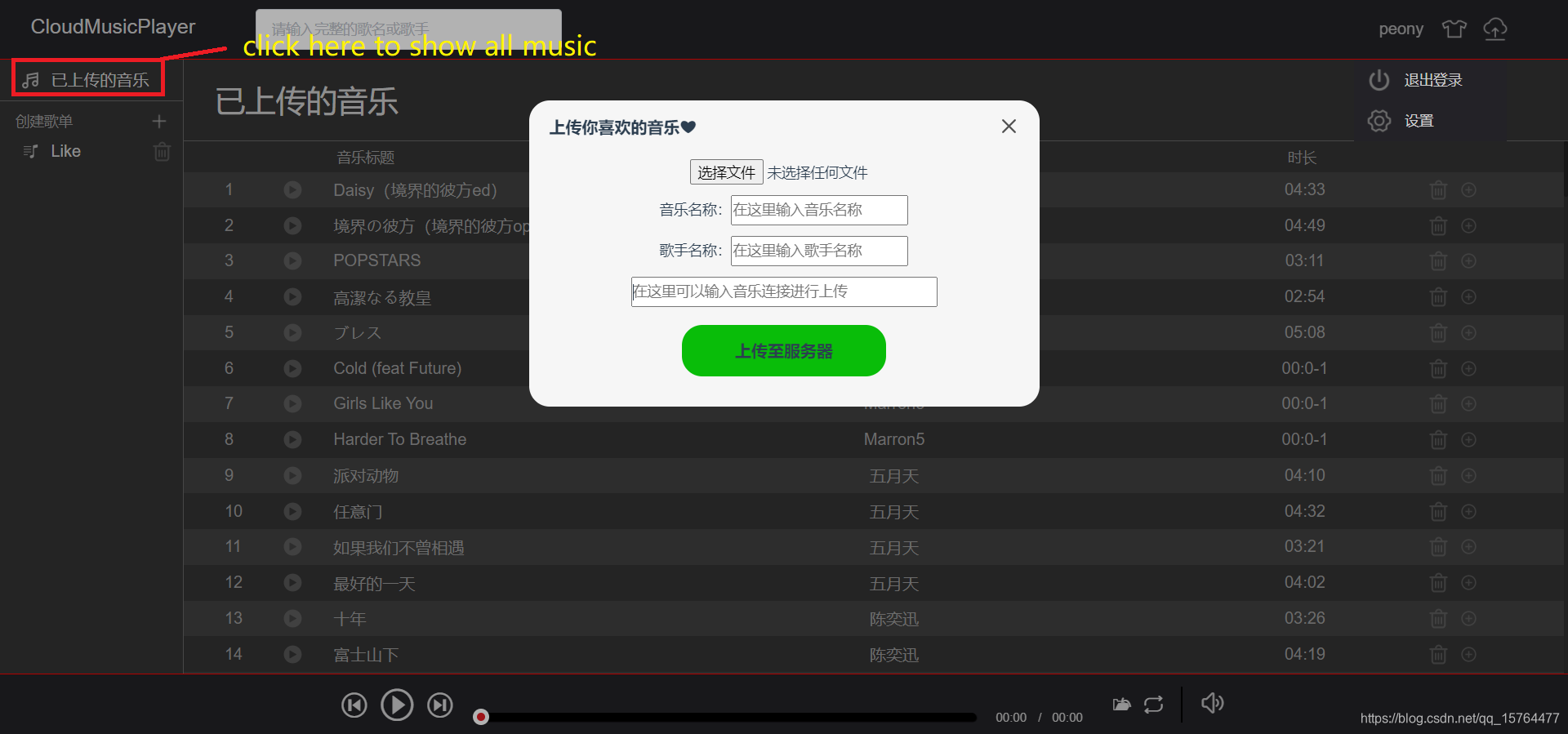Toggle the repeat loop mode
Viewport: 1568px width, 734px height.
point(1153,705)
